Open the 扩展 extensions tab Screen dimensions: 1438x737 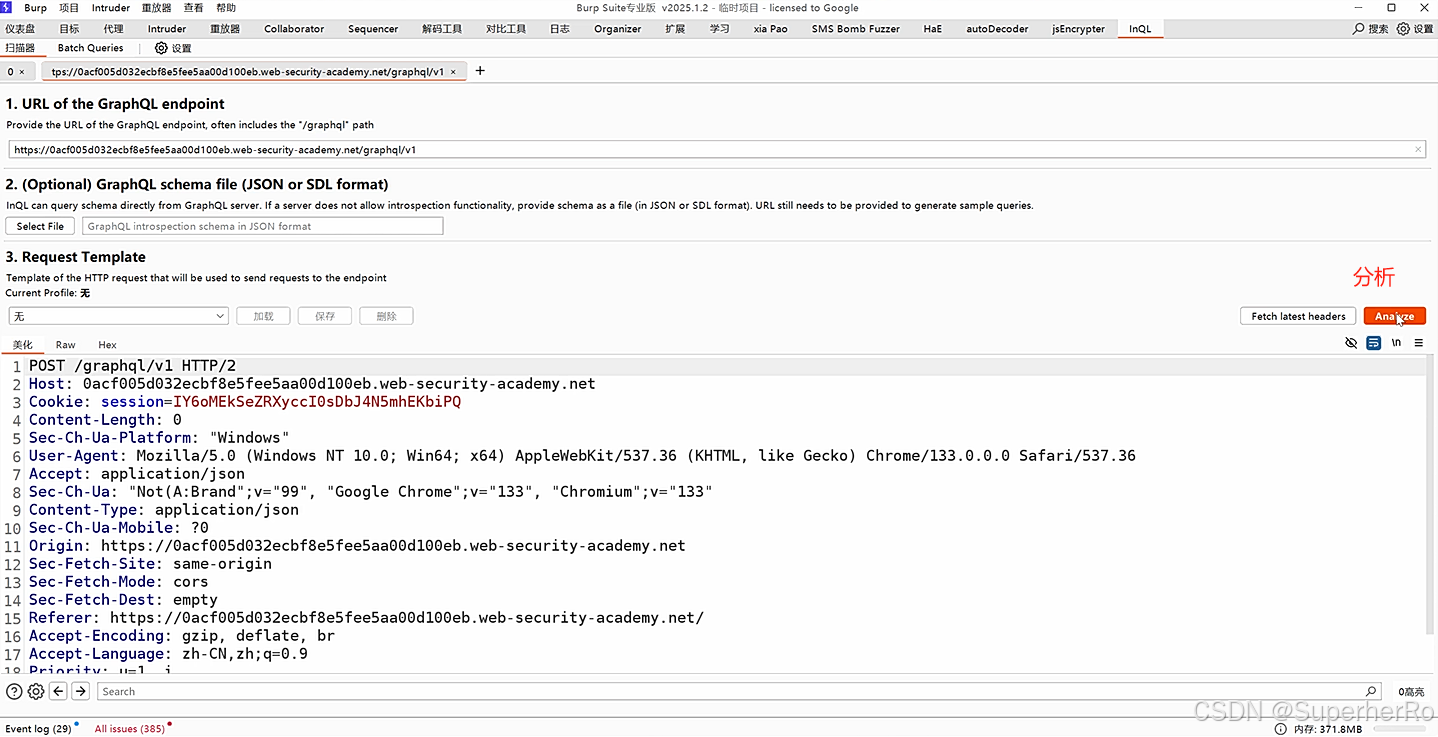click(675, 29)
